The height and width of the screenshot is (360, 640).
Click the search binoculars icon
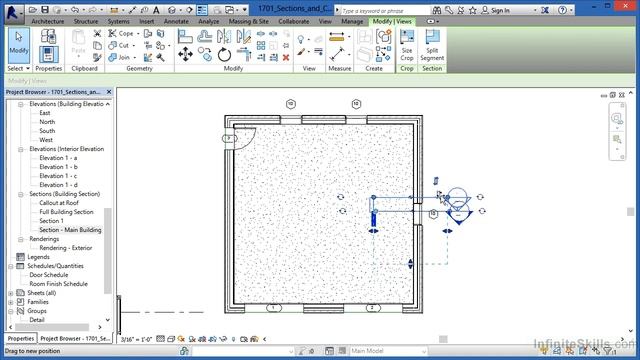tap(437, 10)
